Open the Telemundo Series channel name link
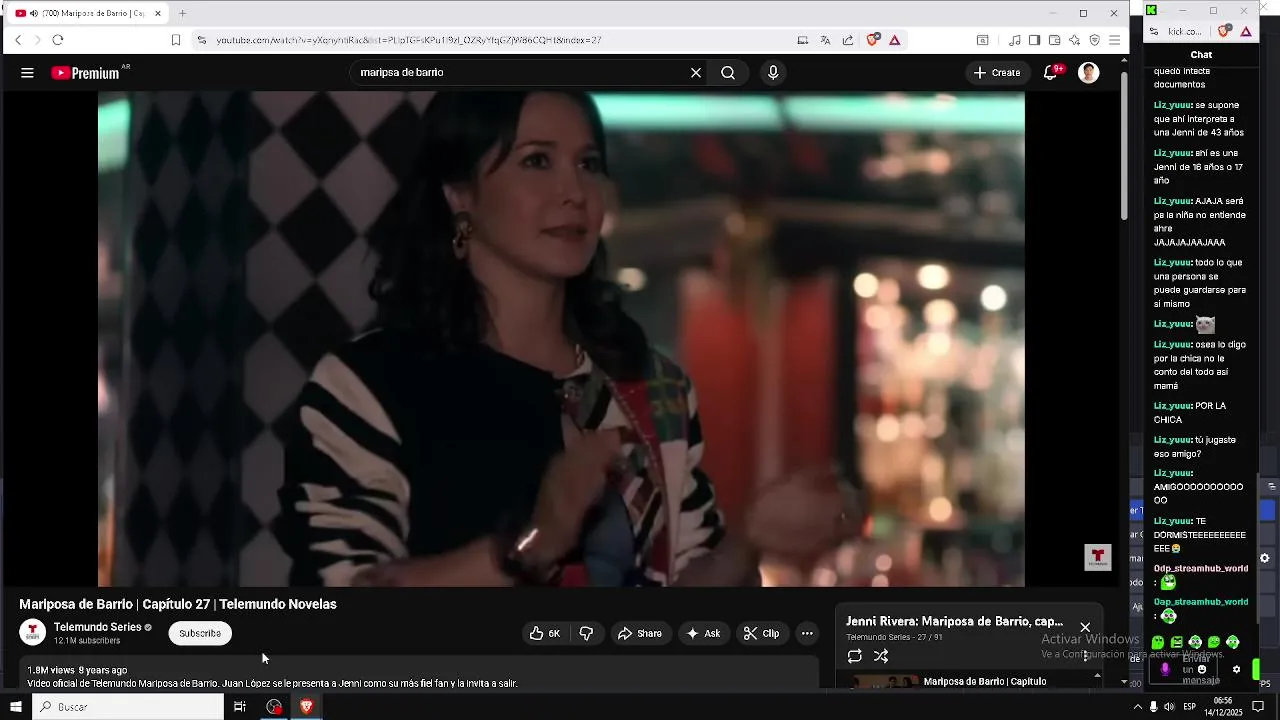Viewport: 1280px width, 720px height. pos(97,627)
